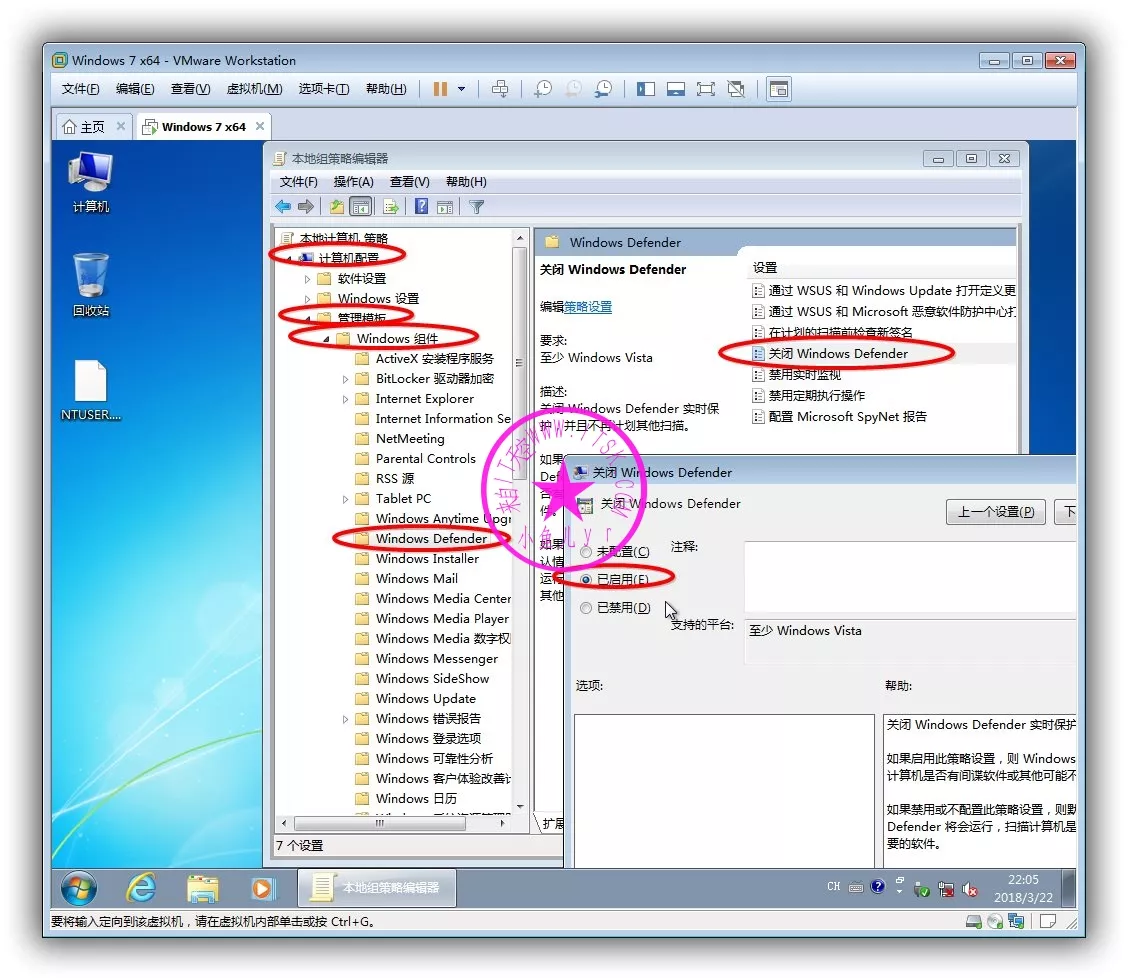Click the filter funnel icon in toolbar

pyautogui.click(x=477, y=207)
